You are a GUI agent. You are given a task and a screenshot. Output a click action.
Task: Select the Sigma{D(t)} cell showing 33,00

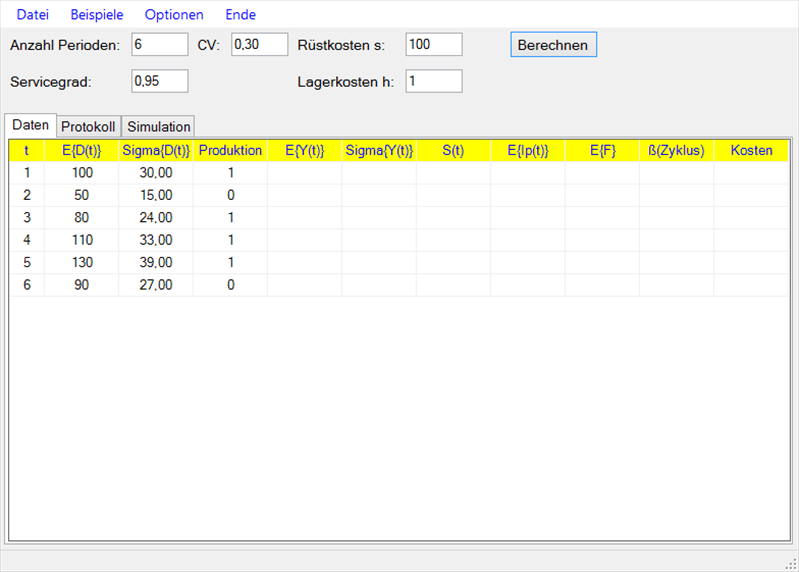[x=156, y=240]
